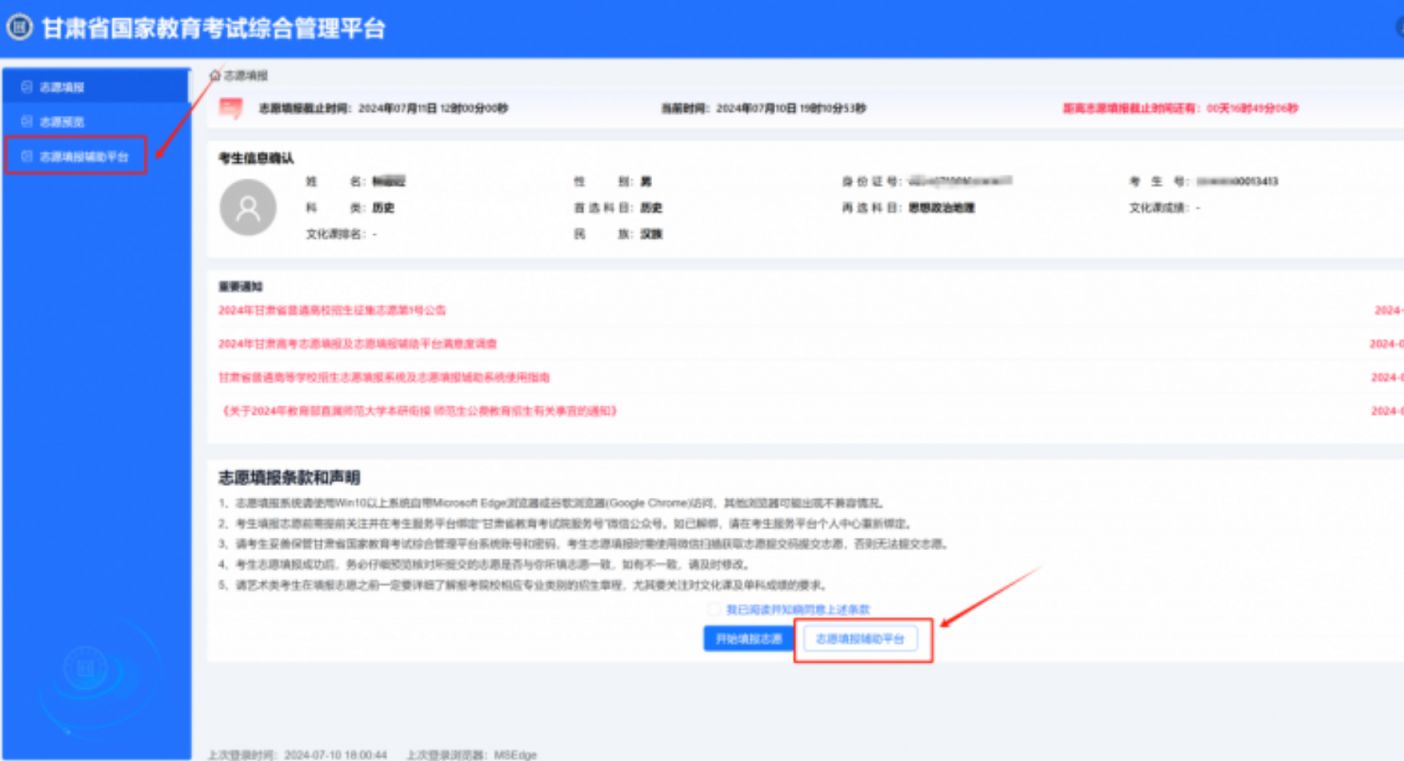Open the 师范生公费教育招生有关事宜的通知 notice
Image resolution: width=1404 pixels, height=761 pixels.
418,411
